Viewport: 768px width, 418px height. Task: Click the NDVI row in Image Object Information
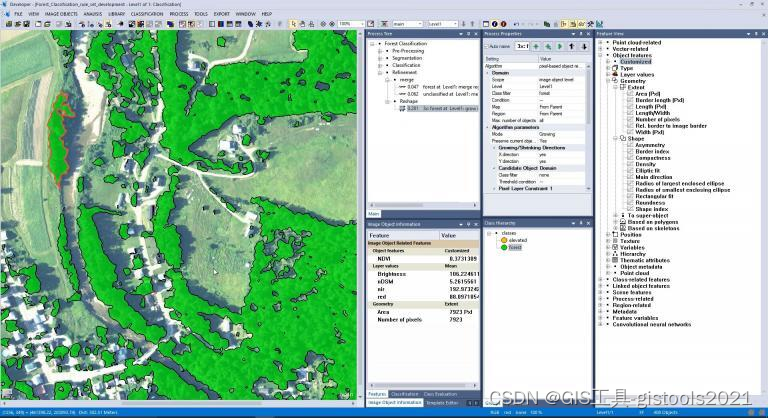pyautogui.click(x=423, y=259)
